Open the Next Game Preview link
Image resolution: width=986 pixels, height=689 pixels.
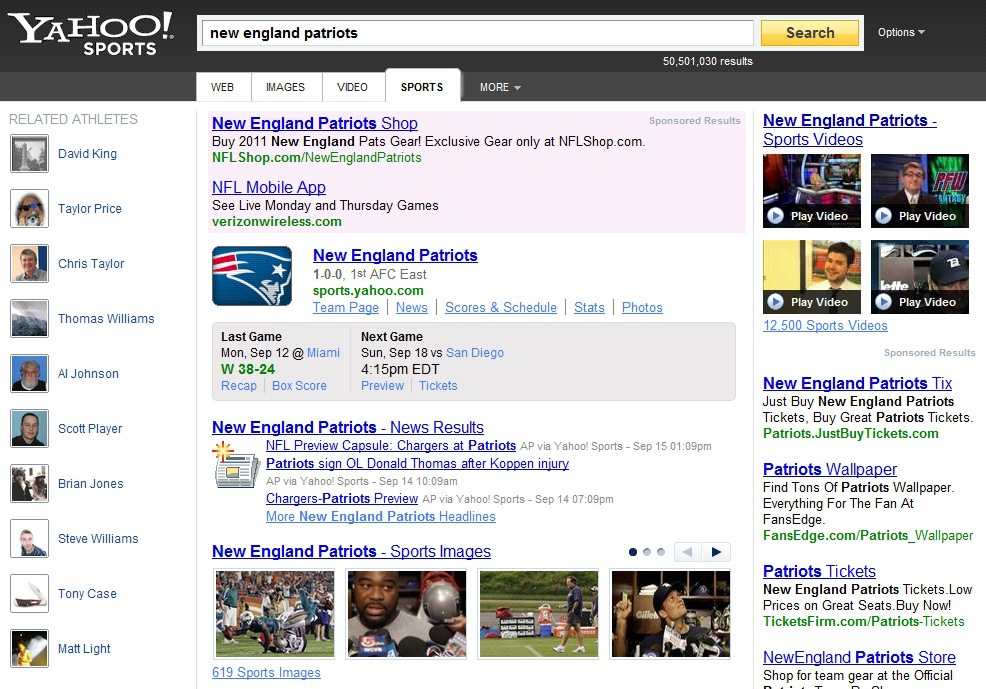click(382, 385)
